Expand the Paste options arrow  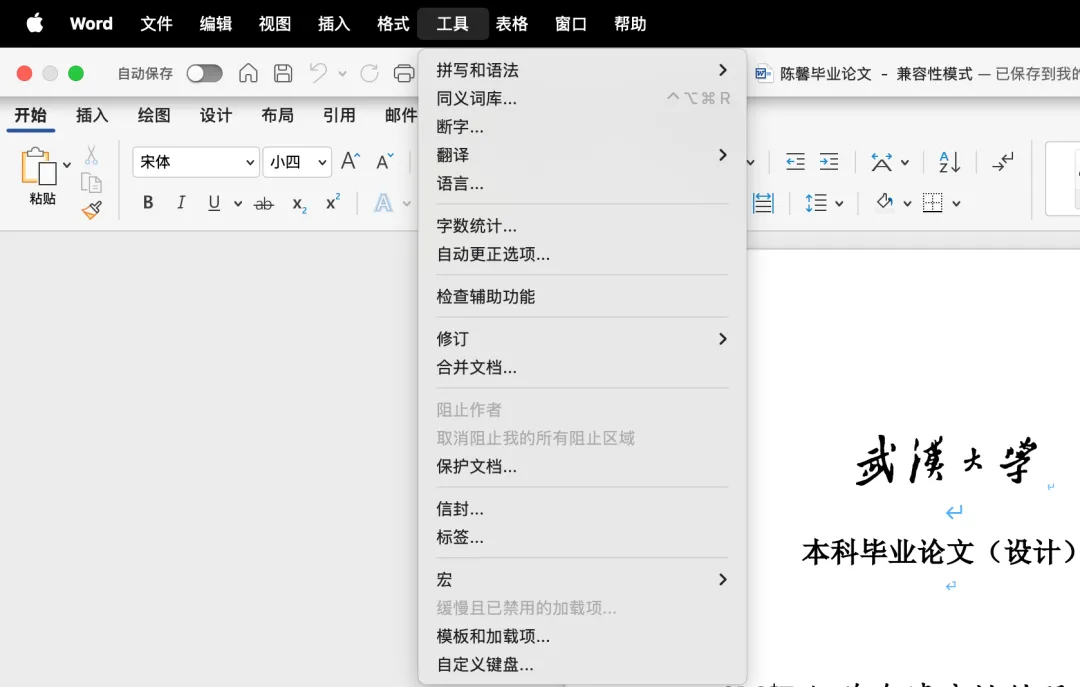tap(67, 165)
